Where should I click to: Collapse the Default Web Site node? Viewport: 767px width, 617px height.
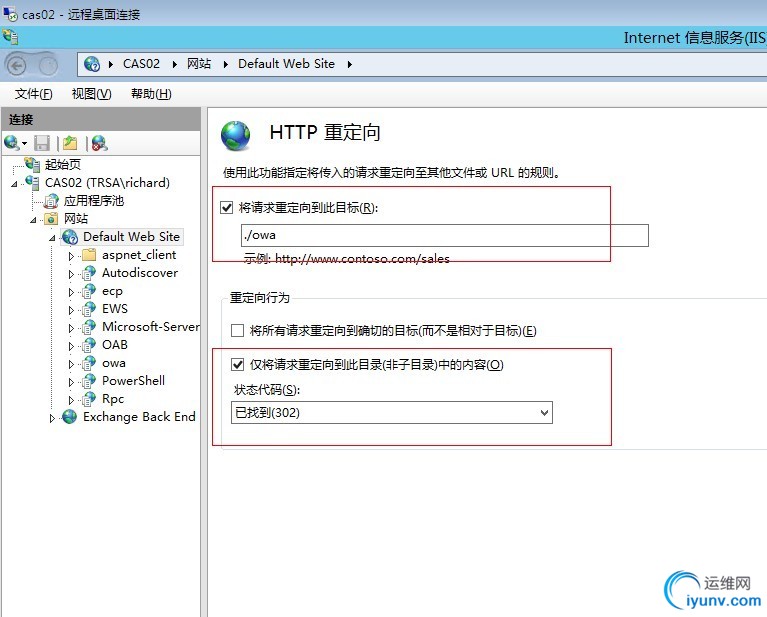click(52, 238)
